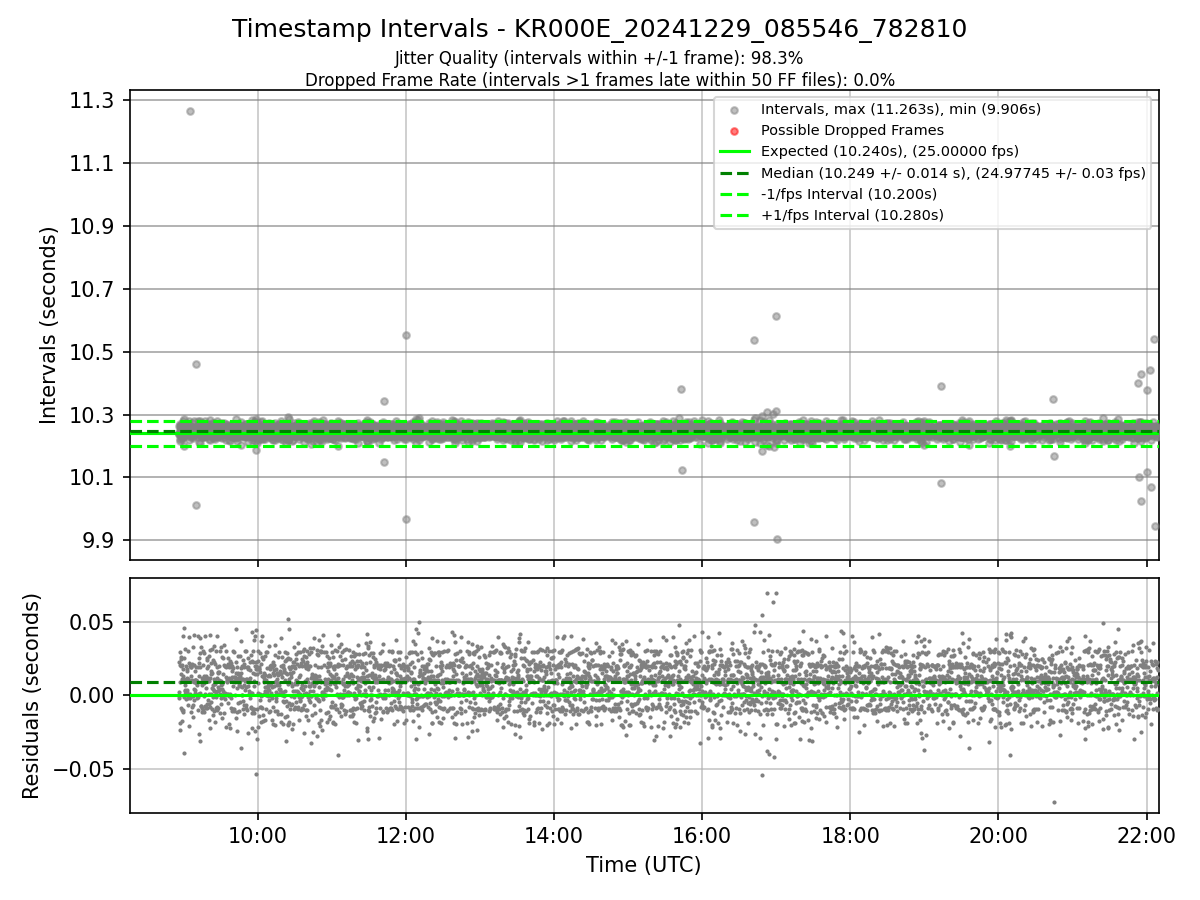Click the 22:00 time tick label

point(1146,836)
